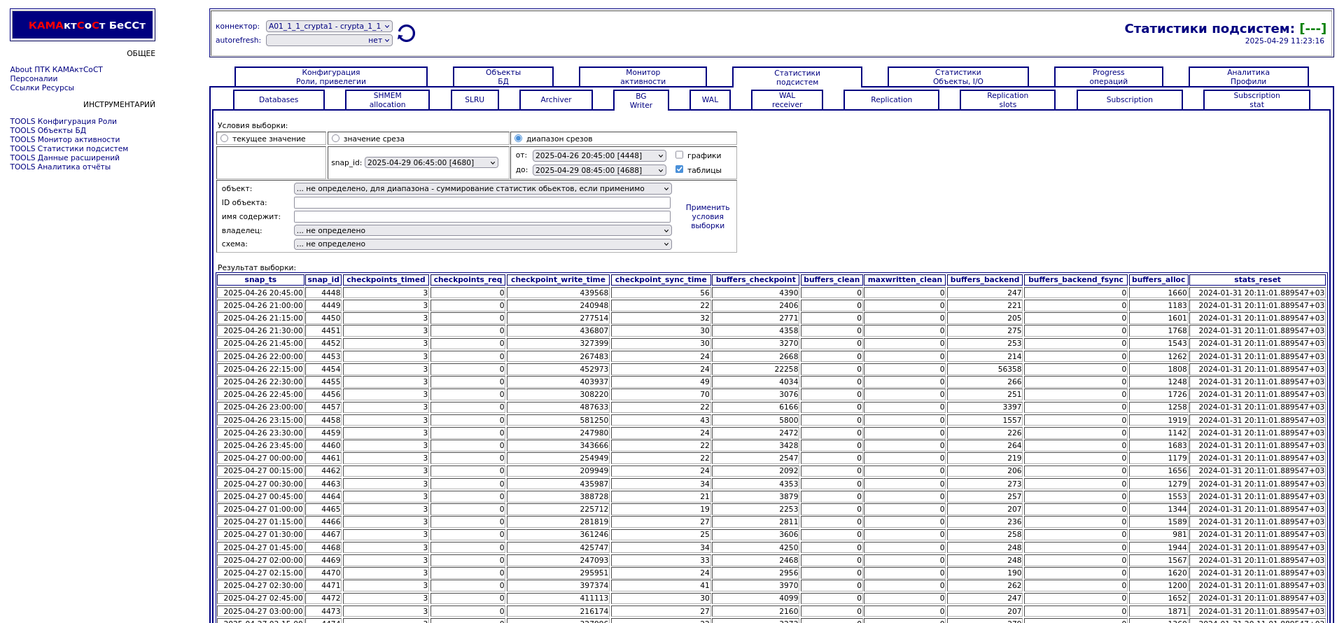This screenshot has width=1344, height=623.
Task: Open 'TOOLS Аналитика отчёты' sidebar link
Action: tap(60, 167)
